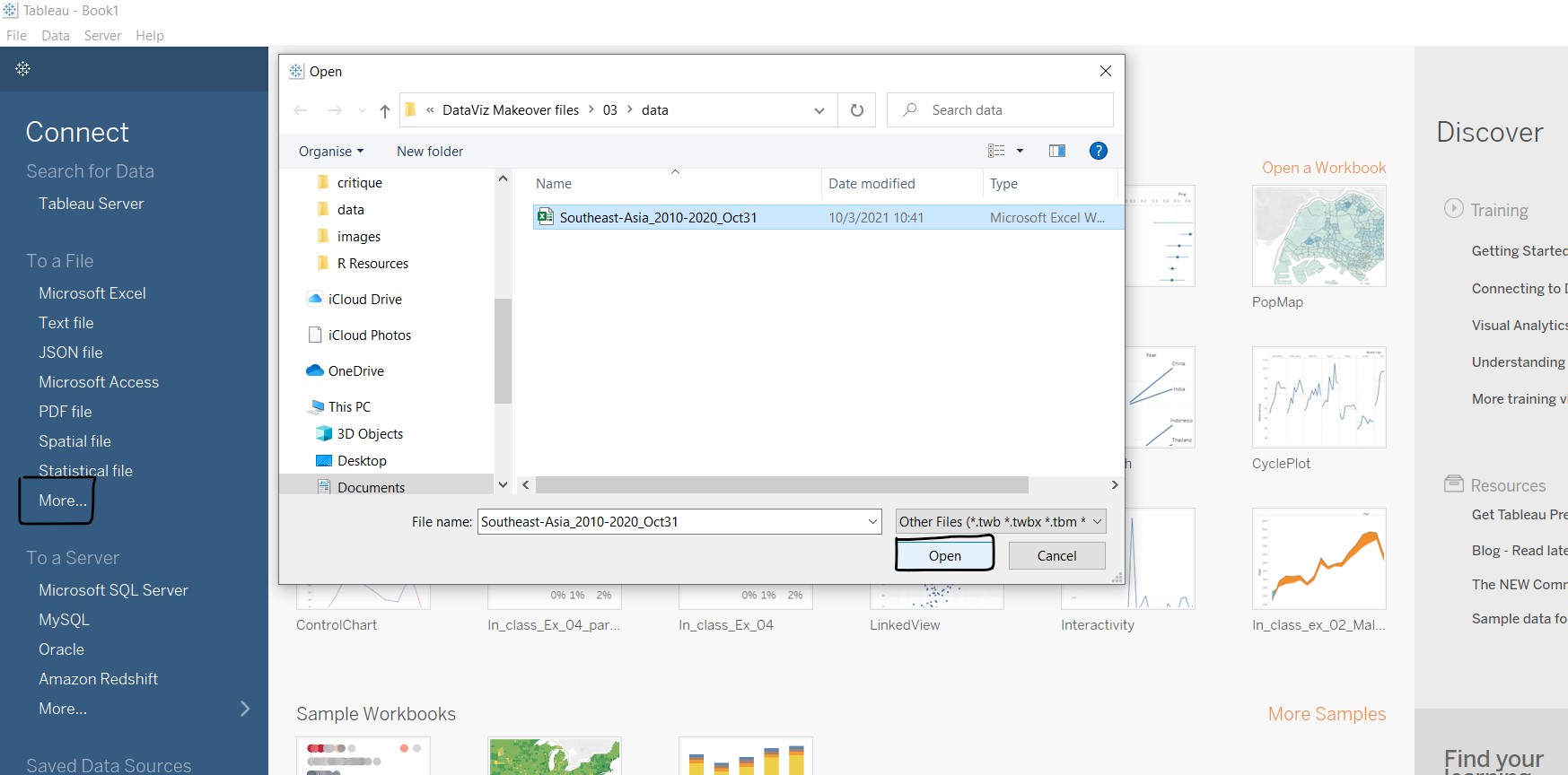Click the Training play icon in Discover
This screenshot has height=775, width=1568.
1453,208
